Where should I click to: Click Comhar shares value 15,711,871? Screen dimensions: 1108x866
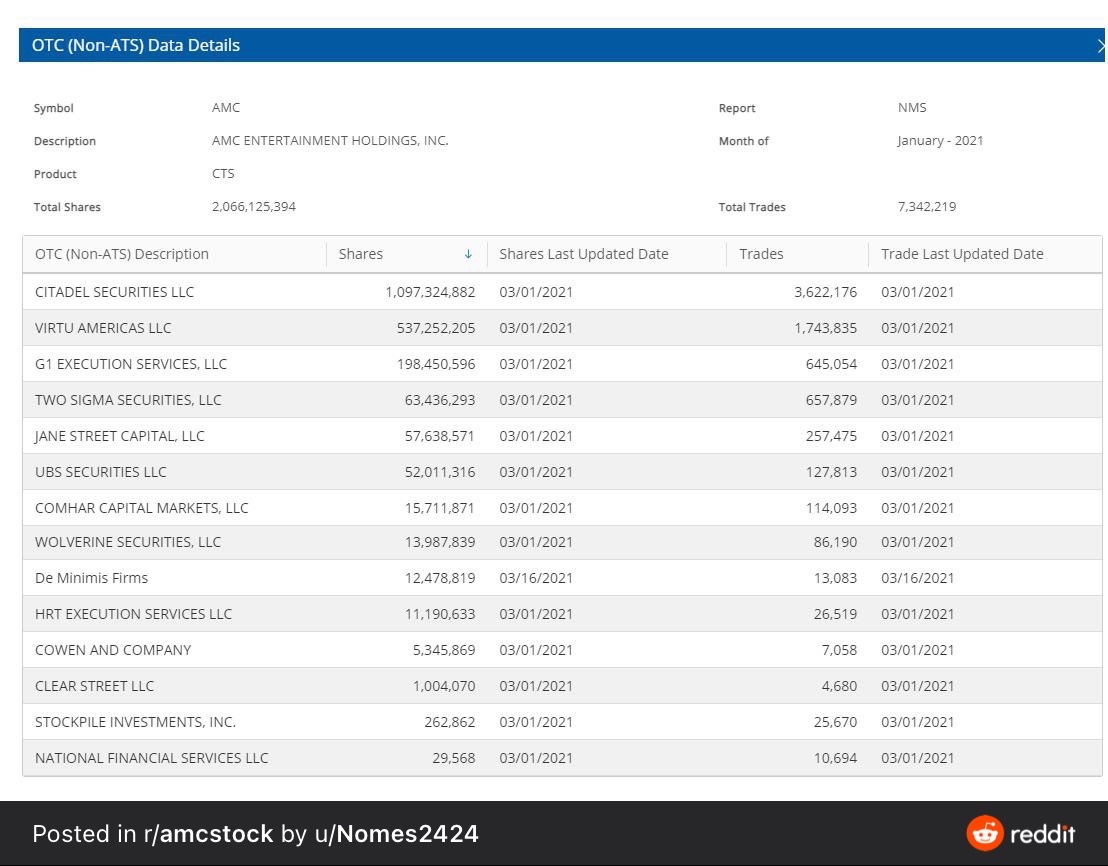440,508
